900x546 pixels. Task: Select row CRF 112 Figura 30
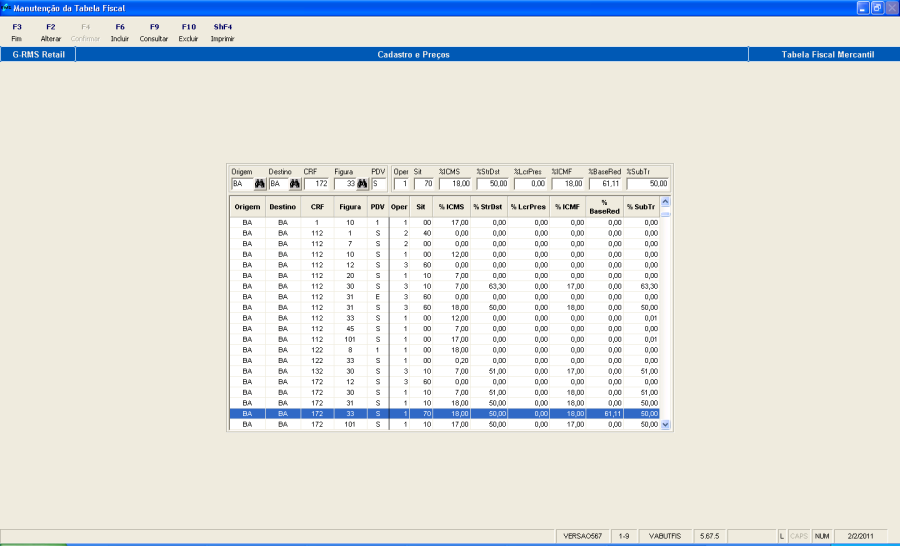[x=444, y=286]
